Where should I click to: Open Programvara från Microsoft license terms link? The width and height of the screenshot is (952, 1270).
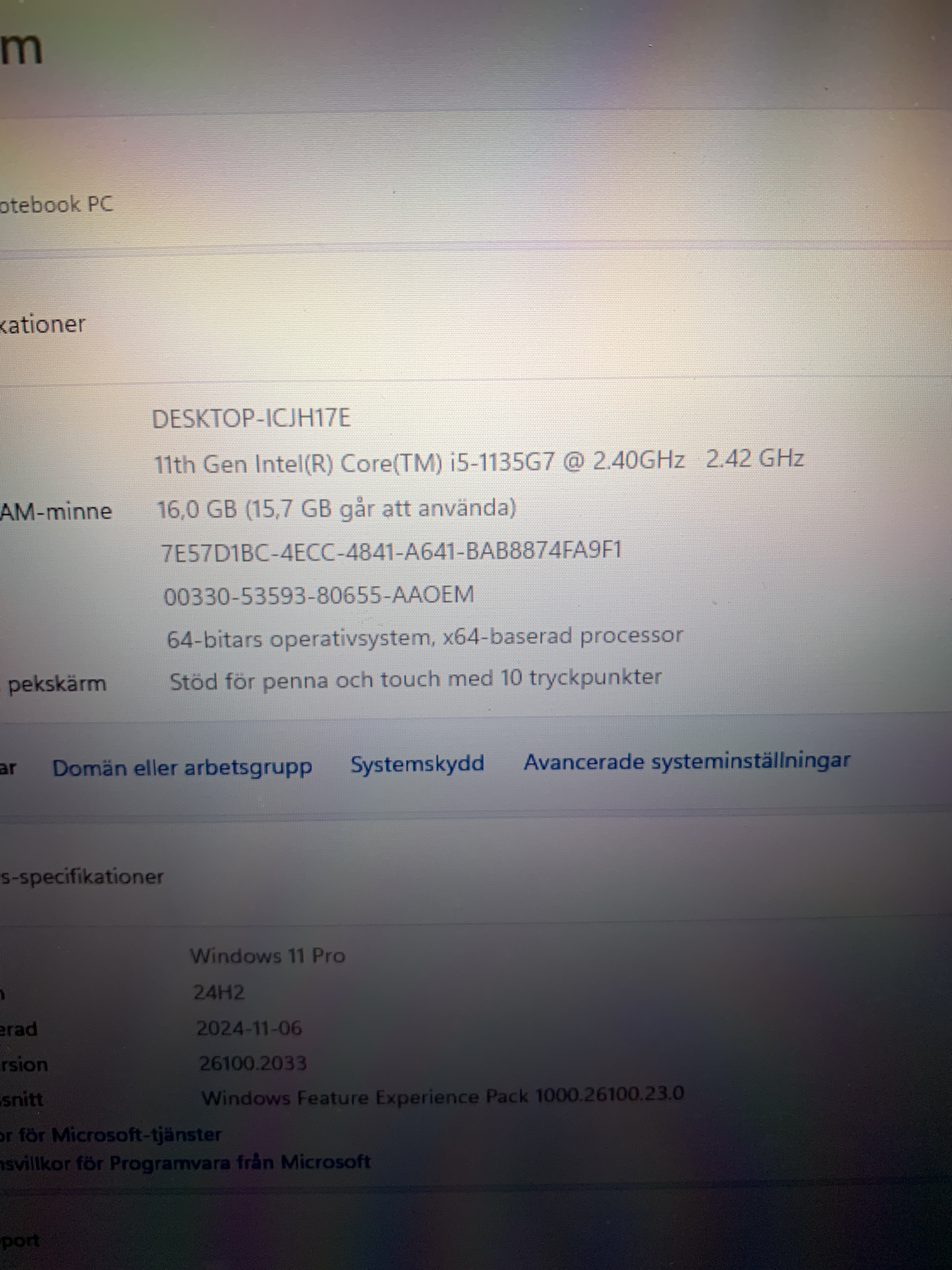point(184,1163)
